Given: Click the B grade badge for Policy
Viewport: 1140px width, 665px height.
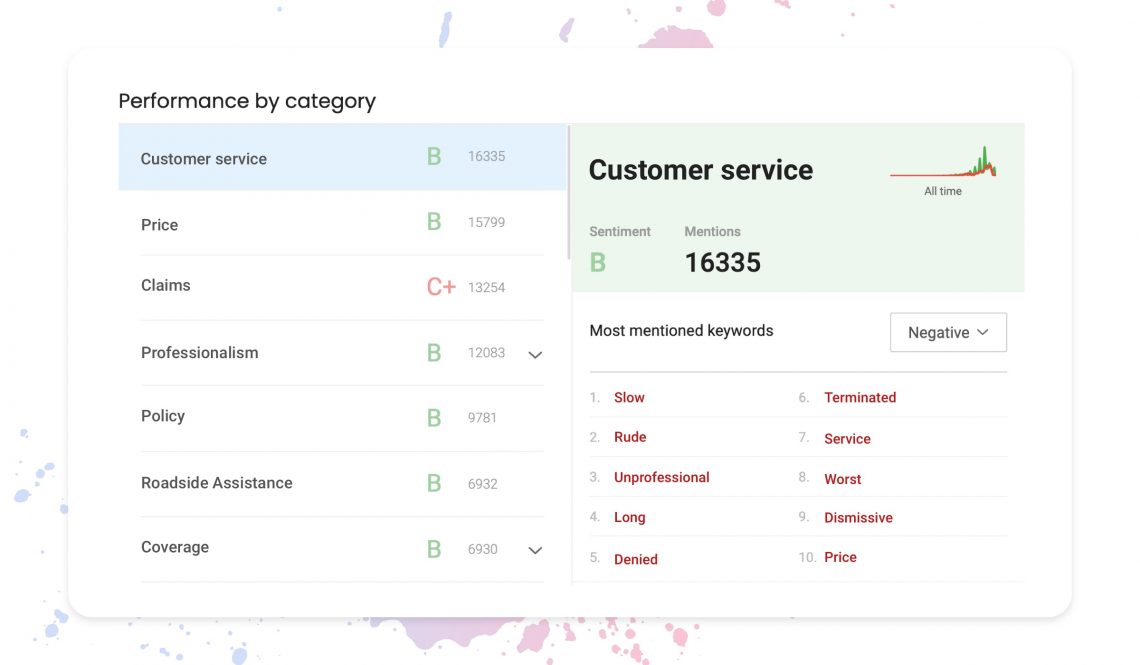Looking at the screenshot, I should tap(433, 417).
